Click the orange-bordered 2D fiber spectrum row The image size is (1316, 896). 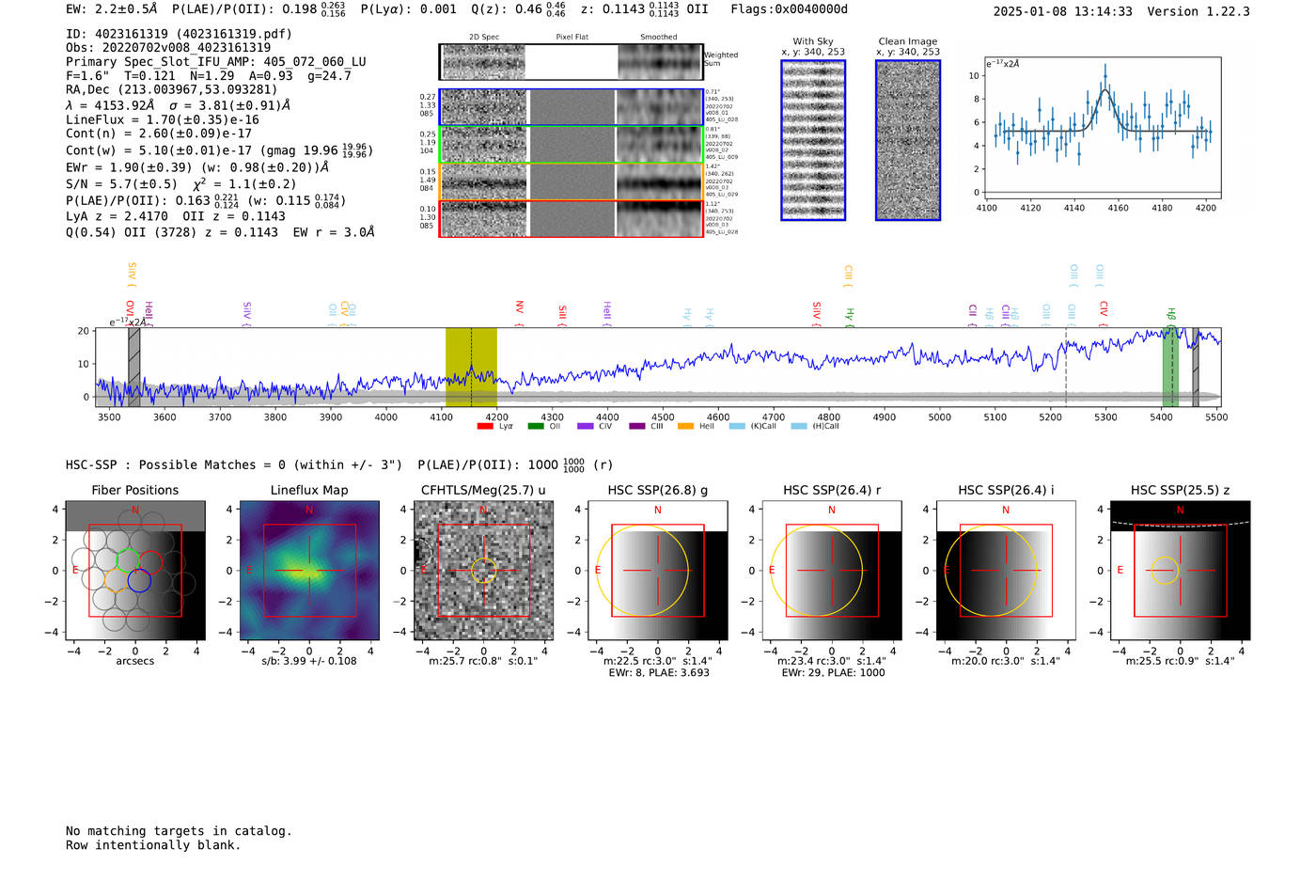point(571,181)
